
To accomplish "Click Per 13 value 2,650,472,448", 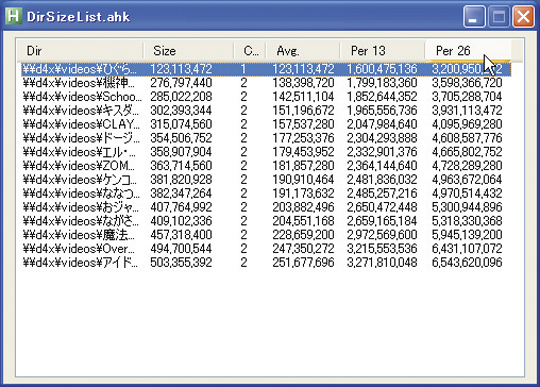I will 382,207.
